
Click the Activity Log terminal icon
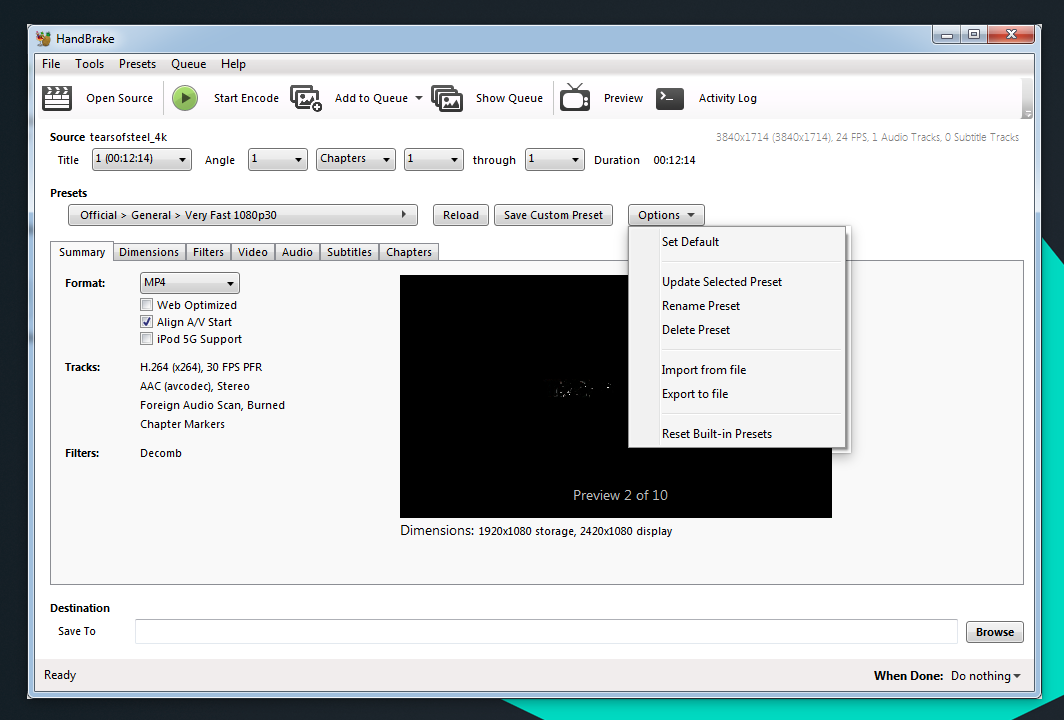670,98
